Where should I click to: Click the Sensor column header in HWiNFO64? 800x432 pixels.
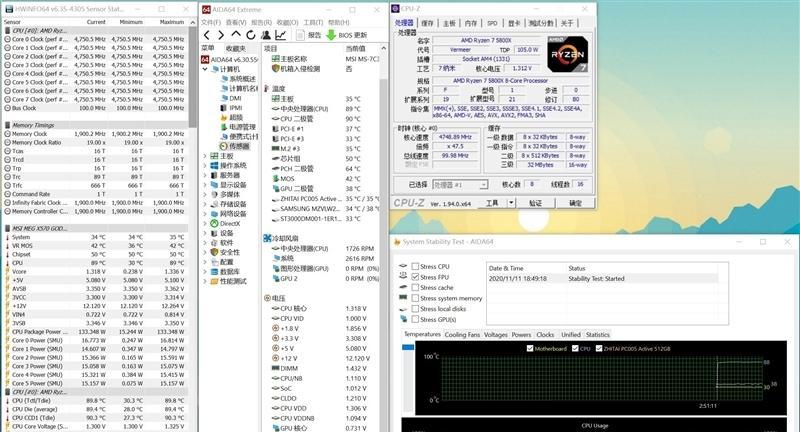click(12, 22)
